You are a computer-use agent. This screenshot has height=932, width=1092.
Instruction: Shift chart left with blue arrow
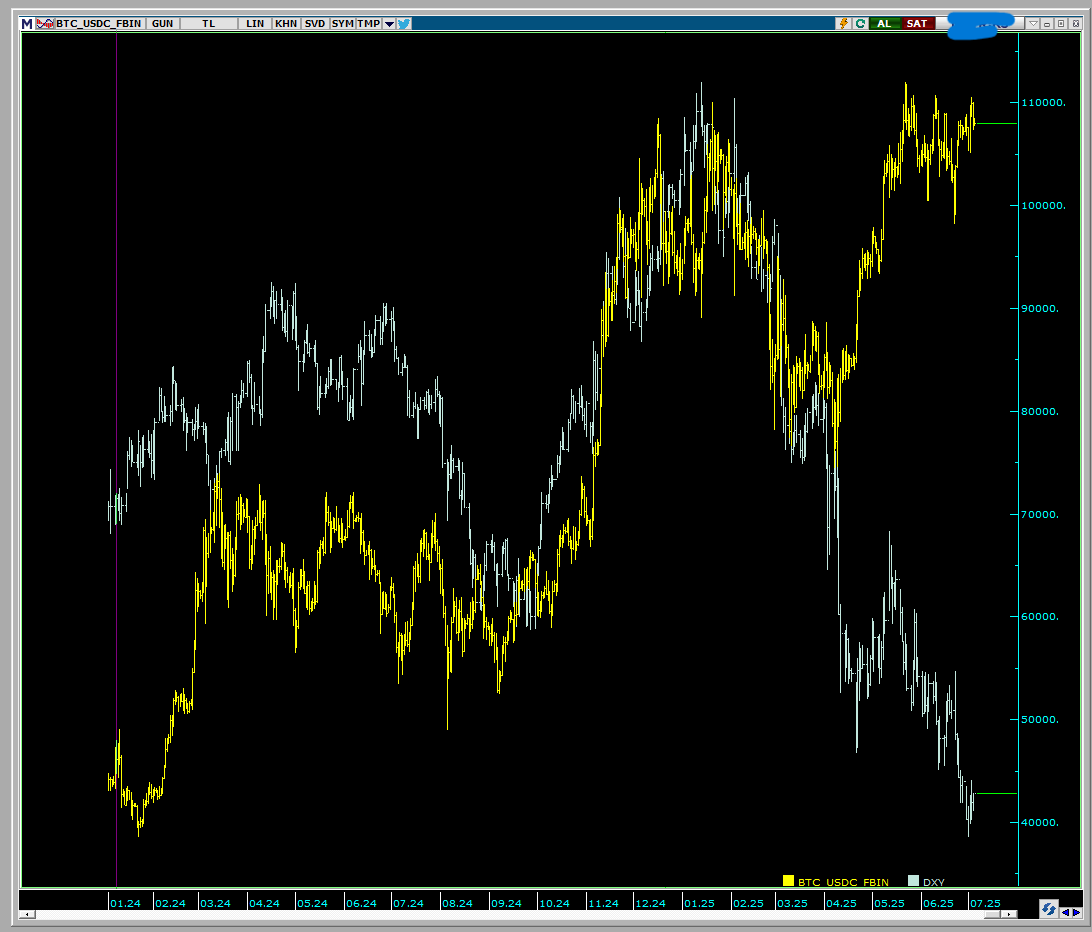point(1065,911)
